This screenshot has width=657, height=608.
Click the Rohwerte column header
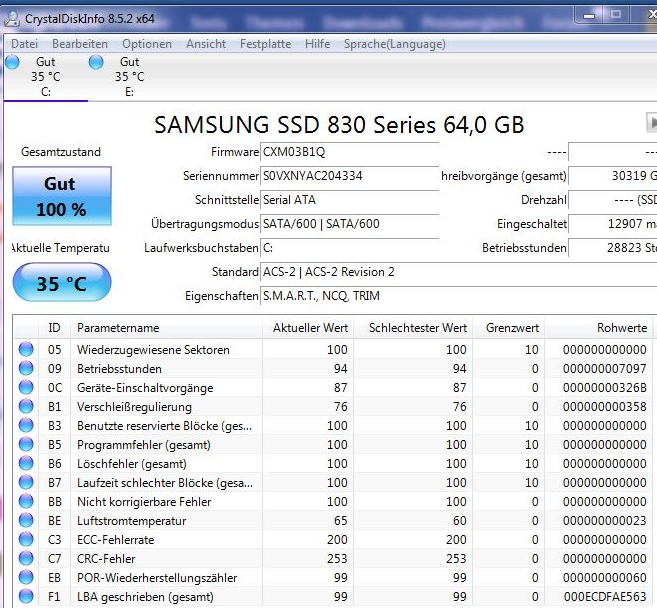click(x=599, y=328)
